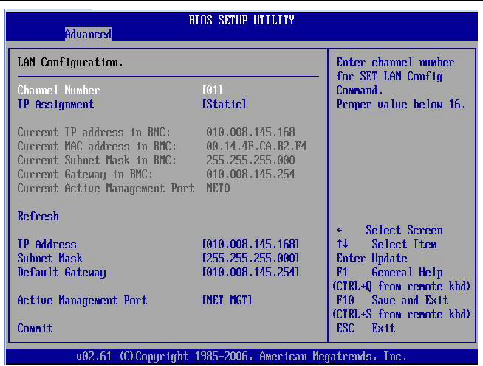This screenshot has height=366, width=483.
Task: Click Current IP address in BMC label
Action: [x=94, y=132]
